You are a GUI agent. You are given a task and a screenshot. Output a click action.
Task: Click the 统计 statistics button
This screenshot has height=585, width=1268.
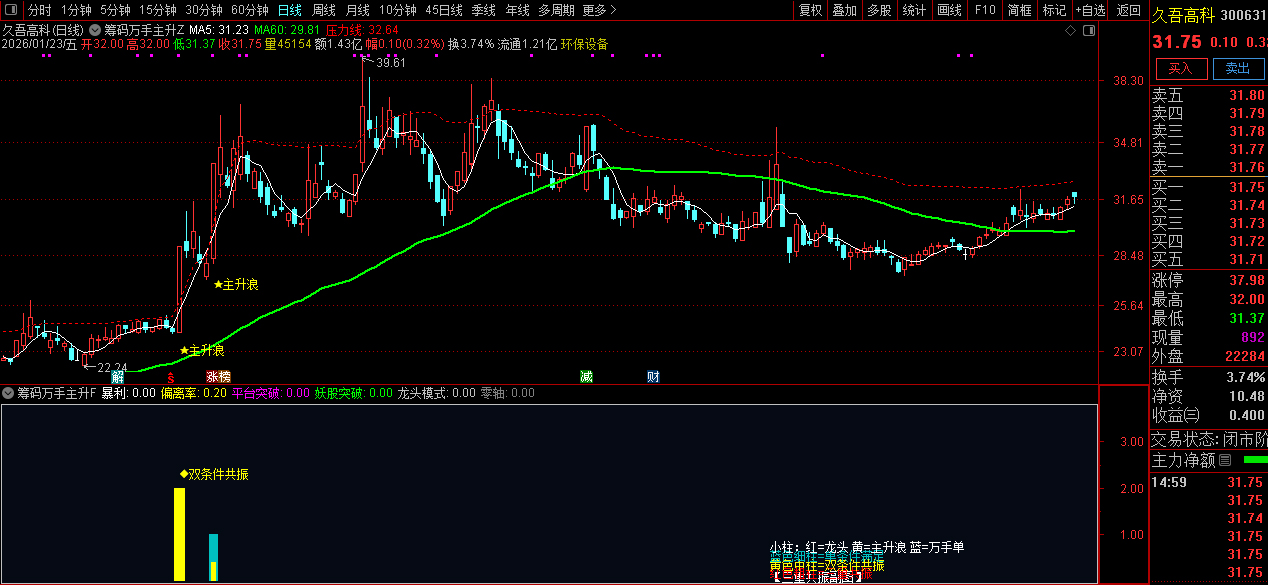tap(914, 10)
